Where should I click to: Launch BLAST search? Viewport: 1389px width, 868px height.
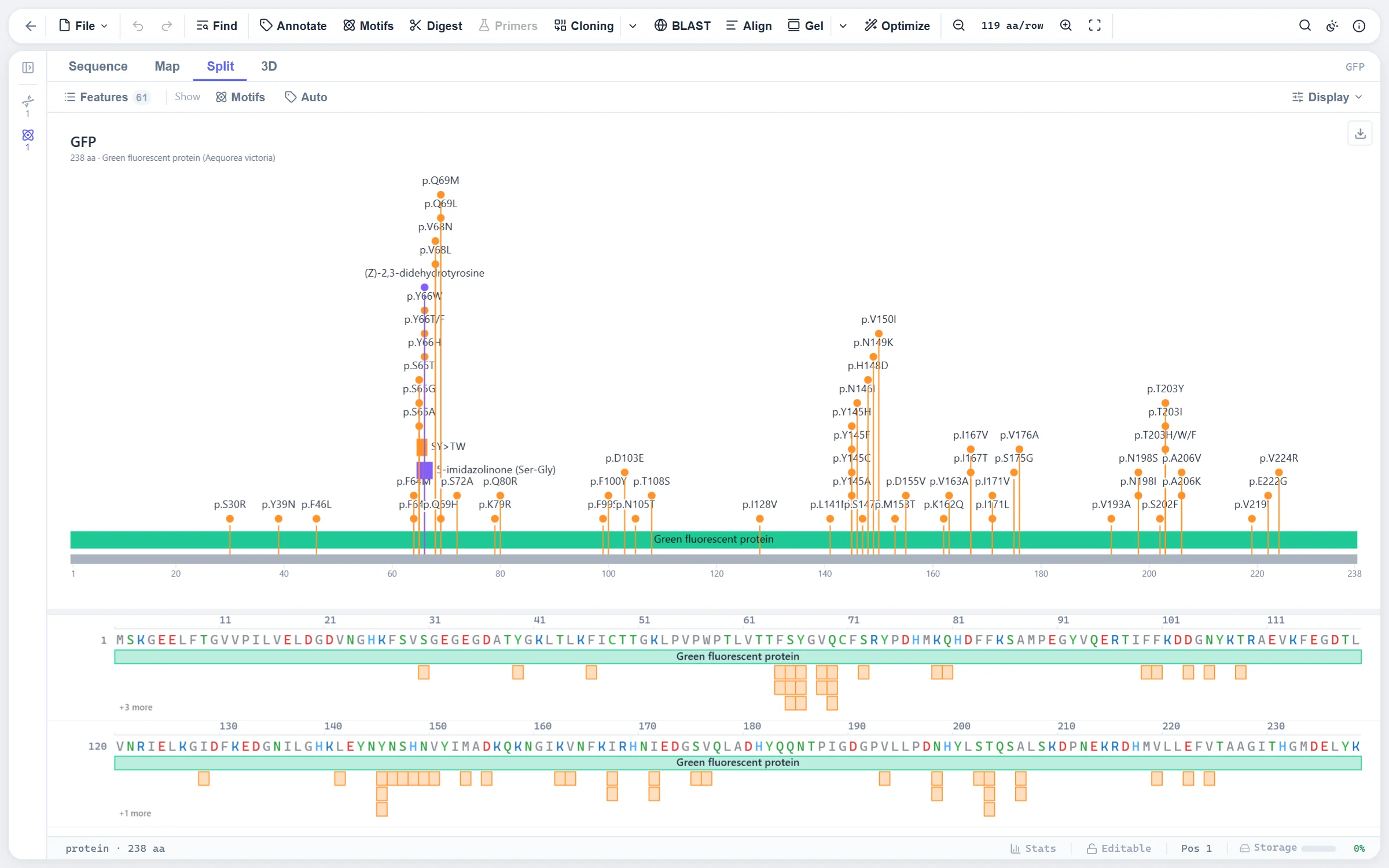pyautogui.click(x=682, y=25)
